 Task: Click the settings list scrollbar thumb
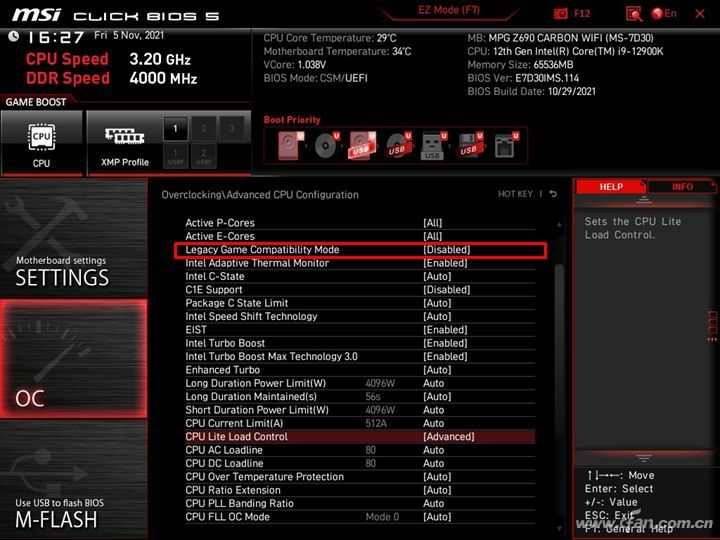559,351
